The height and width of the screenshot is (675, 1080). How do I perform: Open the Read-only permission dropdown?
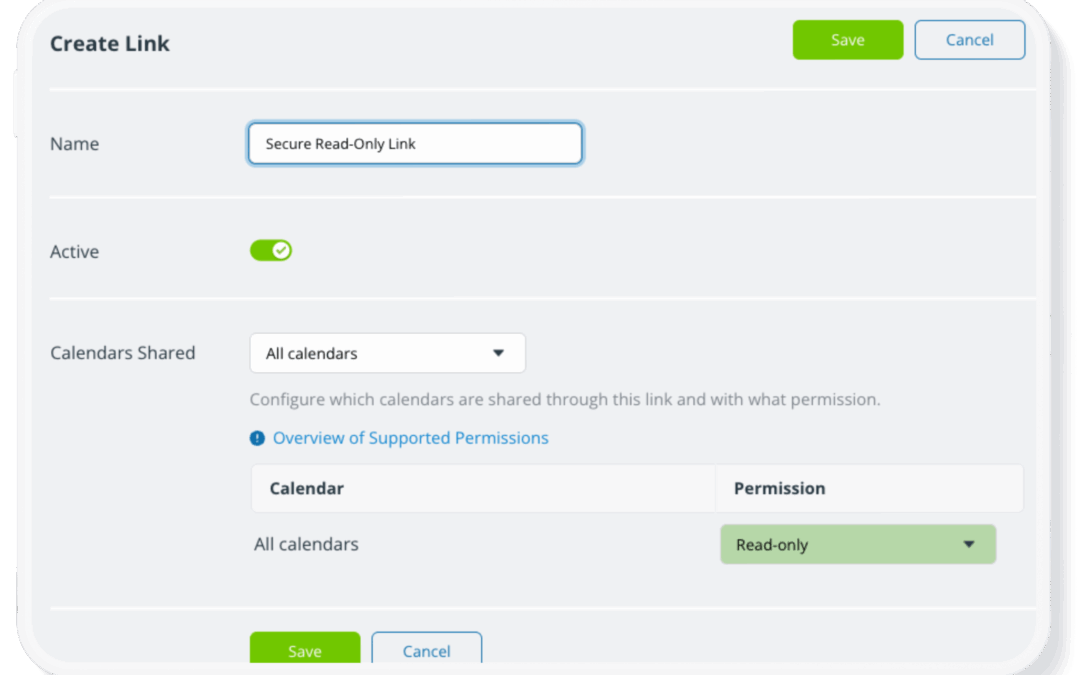(857, 544)
